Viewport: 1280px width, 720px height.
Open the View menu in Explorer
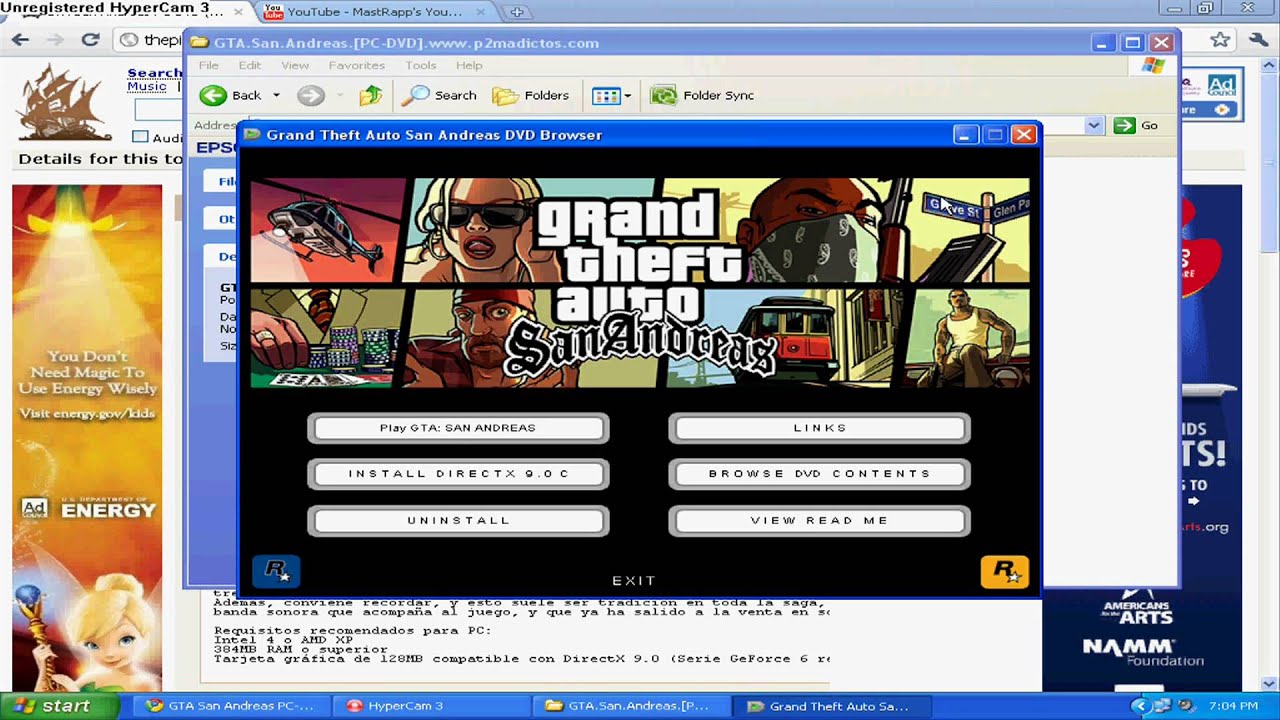click(295, 65)
